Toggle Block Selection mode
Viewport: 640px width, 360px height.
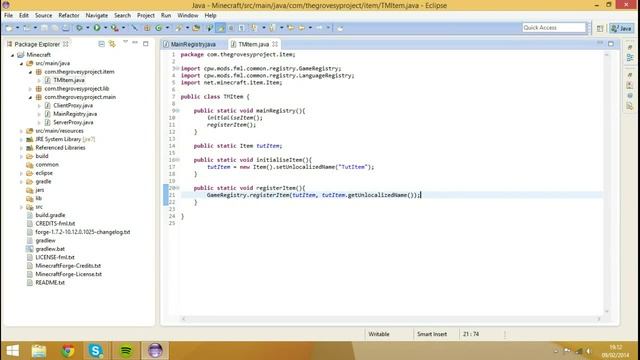pos(231,28)
